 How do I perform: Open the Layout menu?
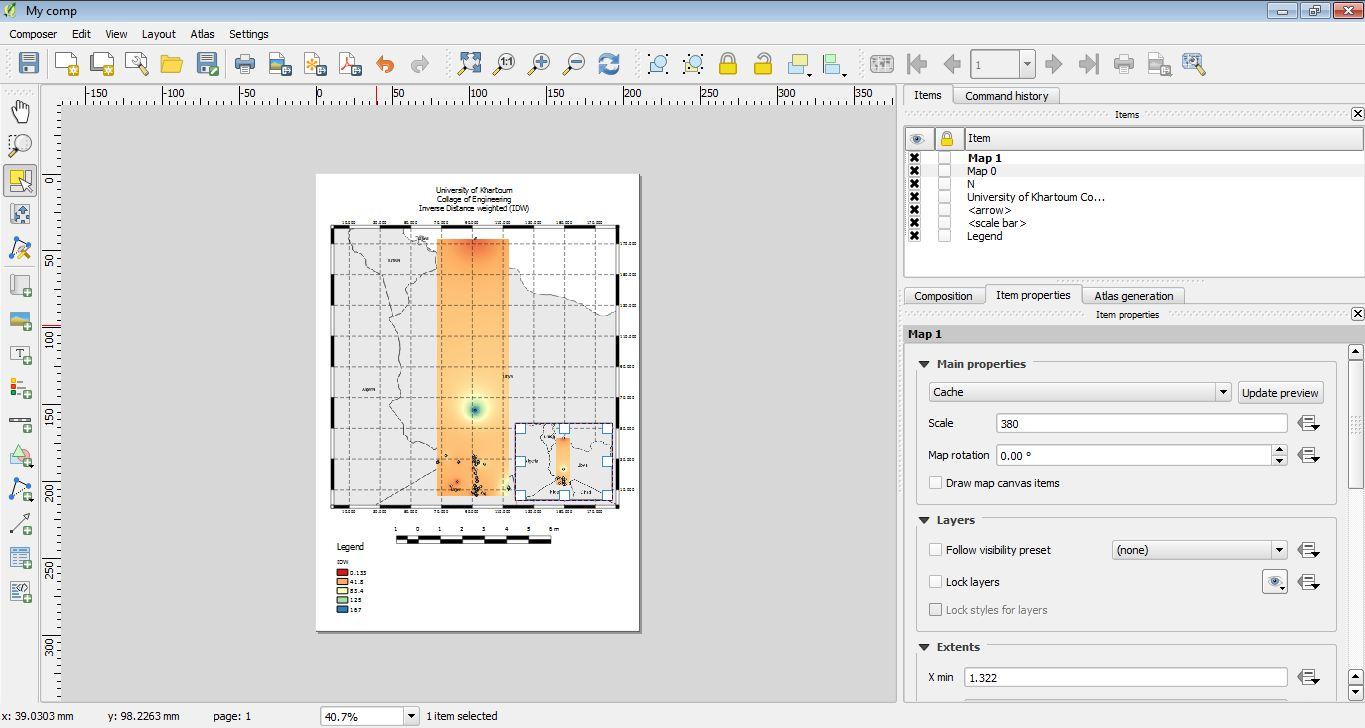pos(158,34)
